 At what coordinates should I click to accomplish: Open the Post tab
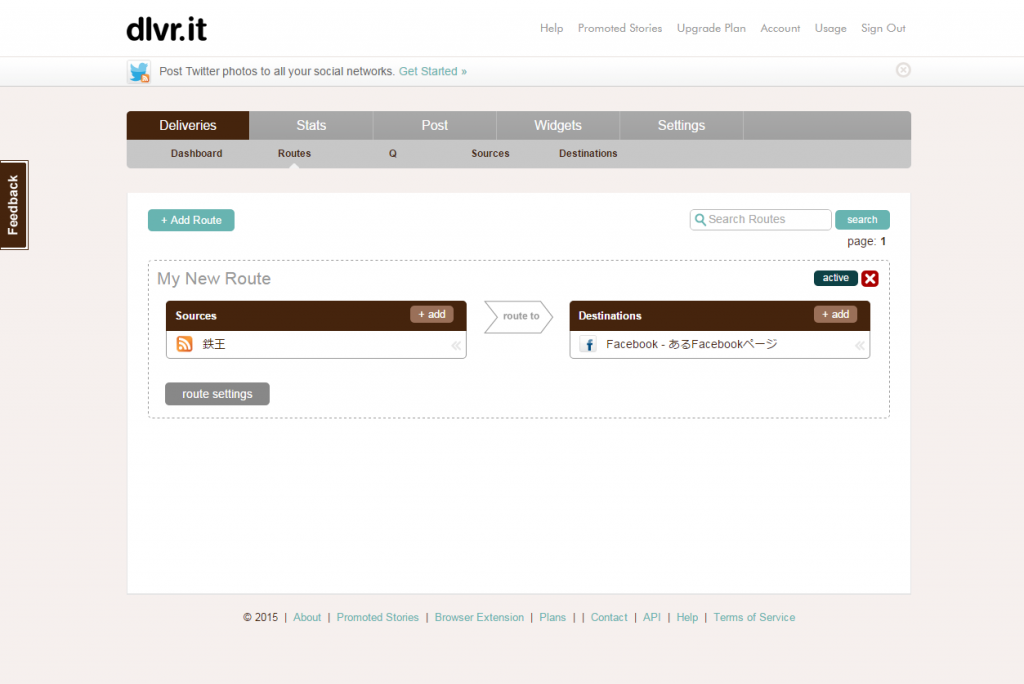pos(434,125)
